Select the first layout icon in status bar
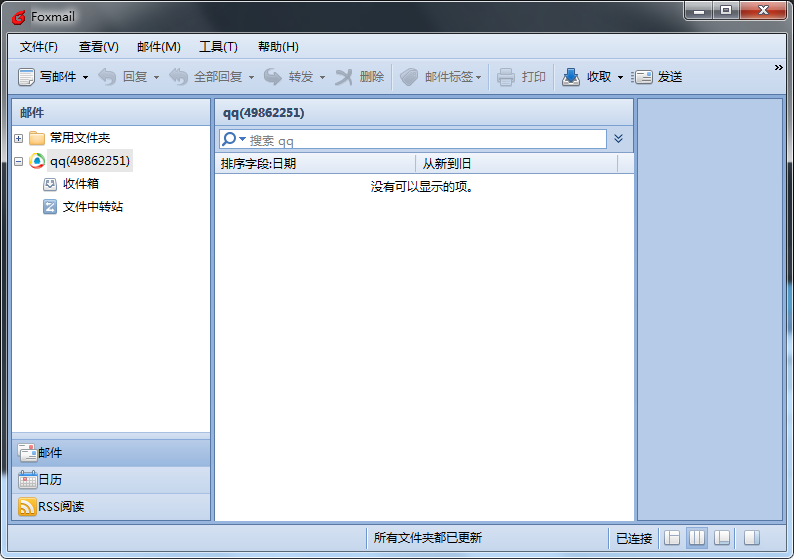This screenshot has width=794, height=559. [672, 537]
